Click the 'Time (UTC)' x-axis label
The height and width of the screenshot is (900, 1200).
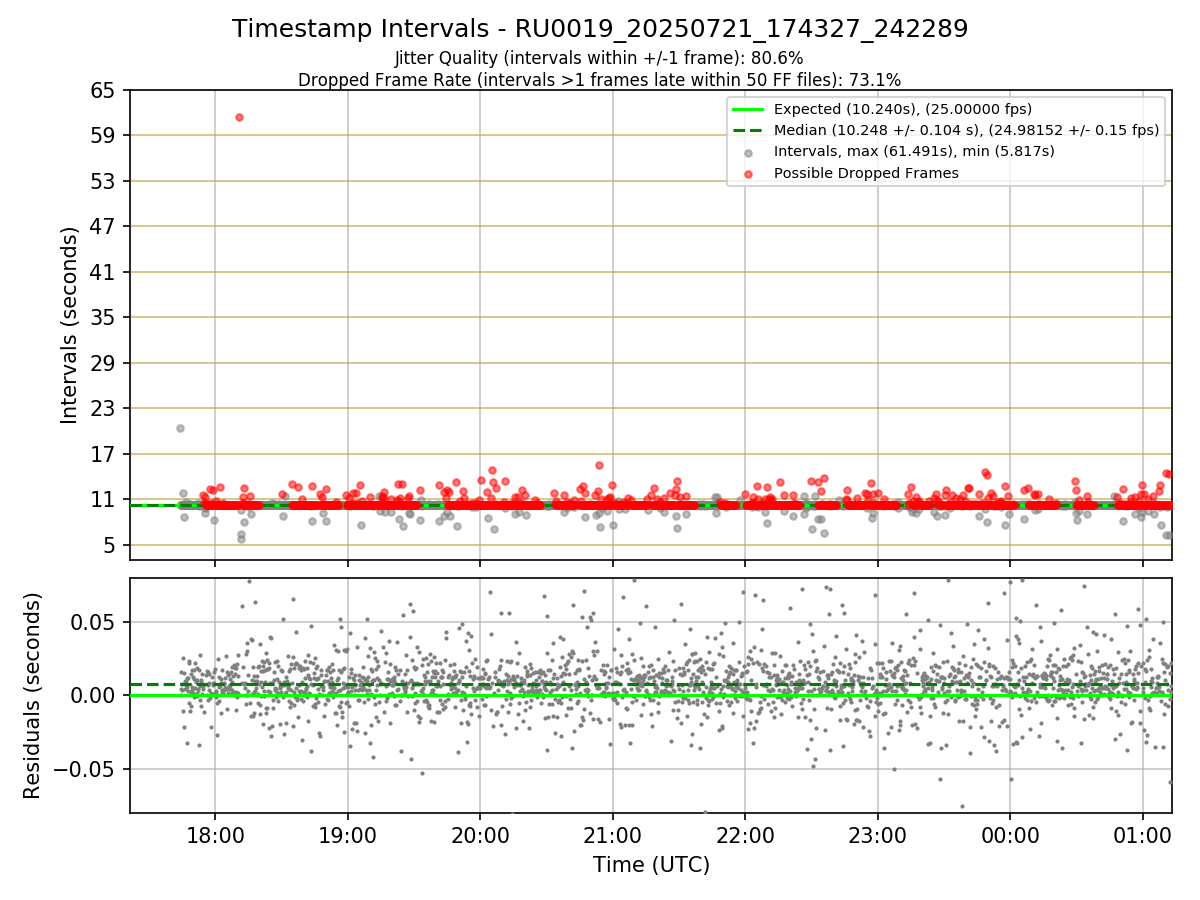pyautogui.click(x=651, y=864)
